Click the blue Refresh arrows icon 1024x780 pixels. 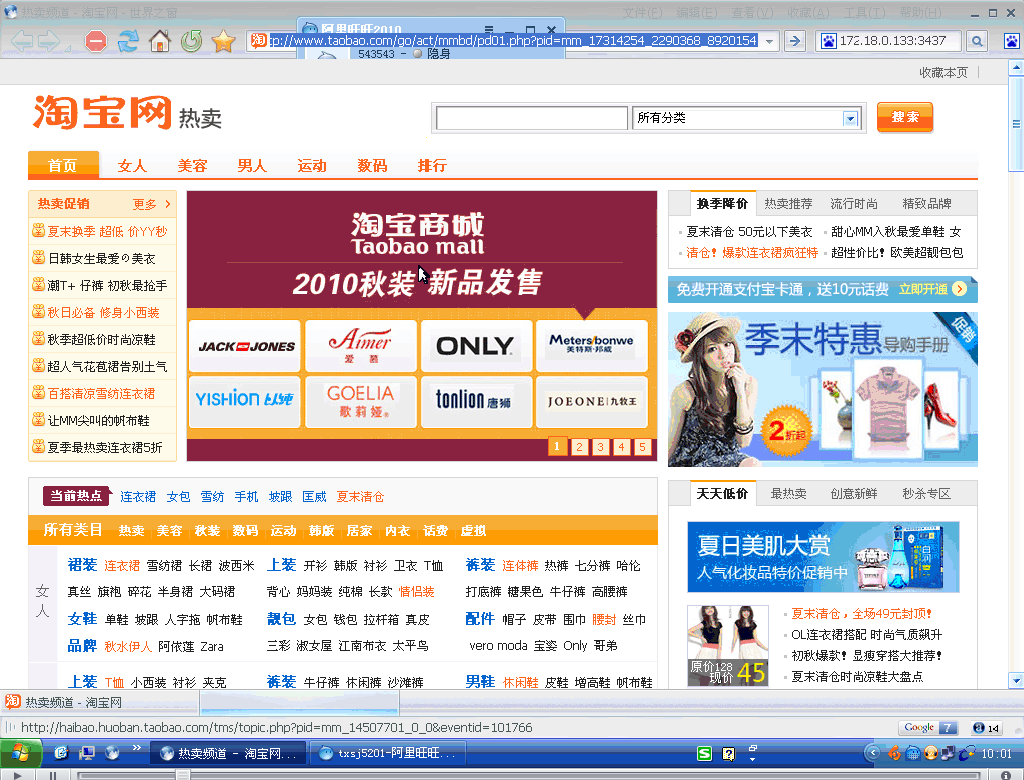pyautogui.click(x=128, y=41)
